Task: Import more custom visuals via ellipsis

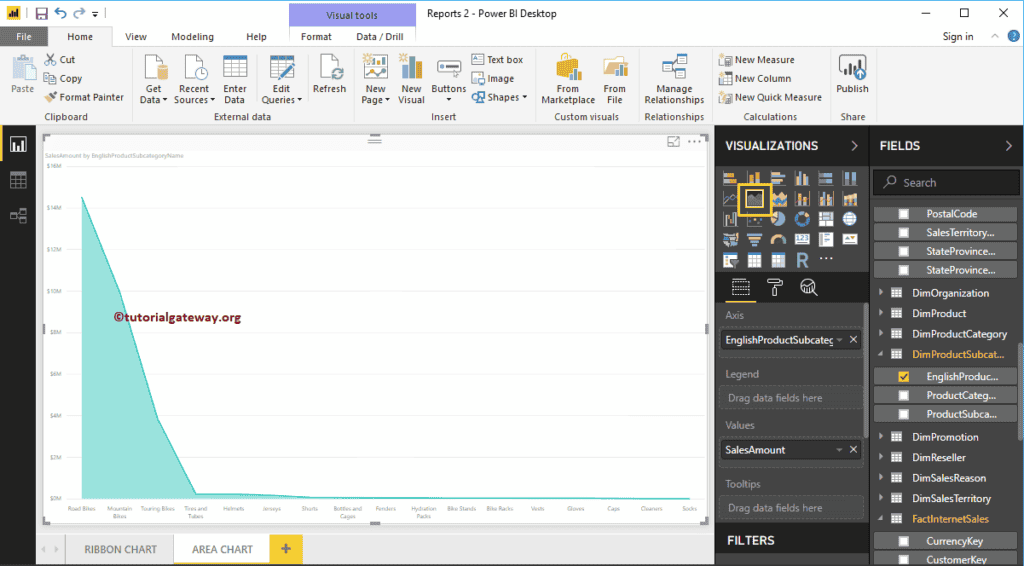Action: (x=826, y=259)
